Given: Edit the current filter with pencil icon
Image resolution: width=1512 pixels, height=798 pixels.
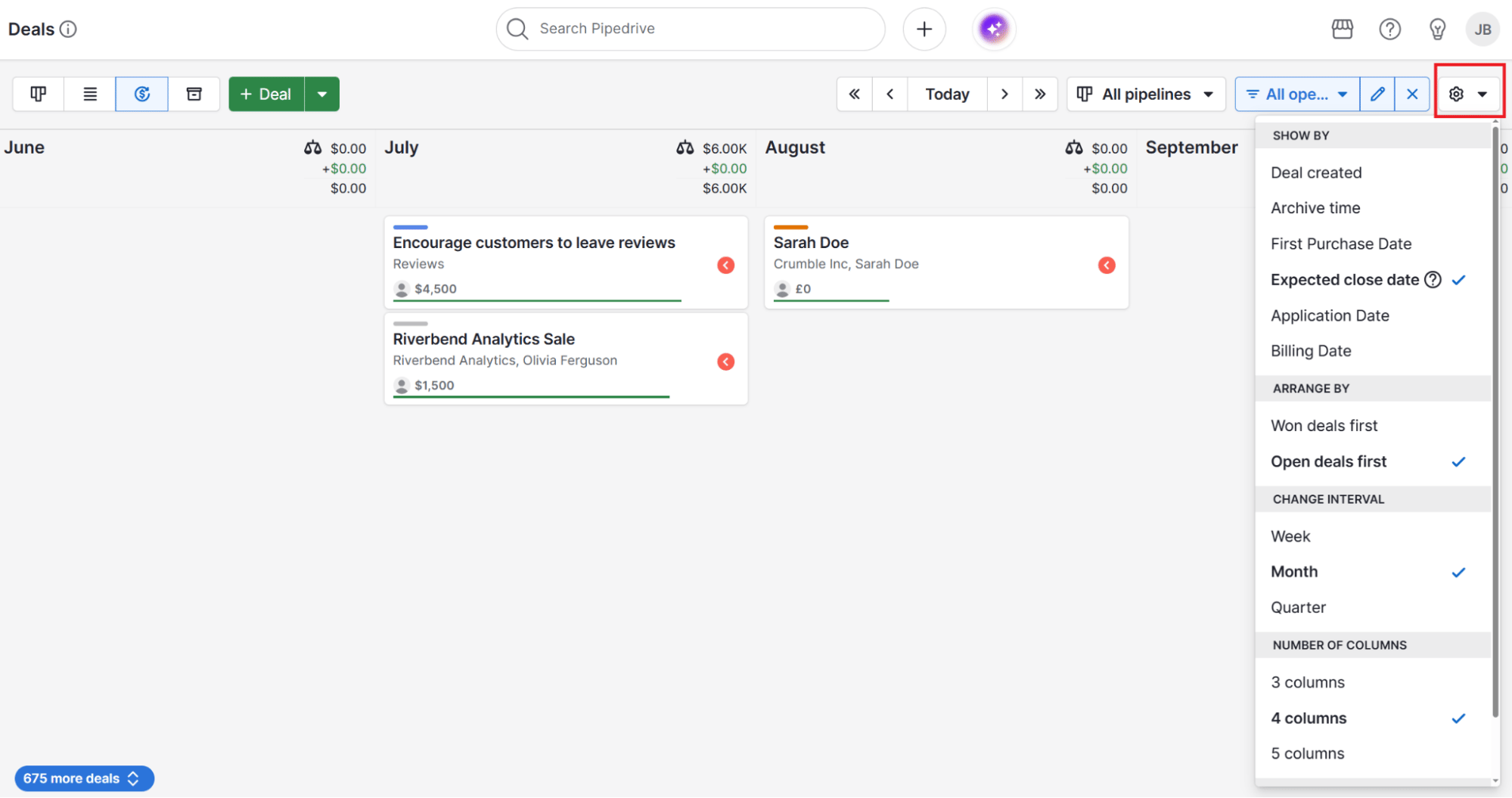Looking at the screenshot, I should (1377, 94).
